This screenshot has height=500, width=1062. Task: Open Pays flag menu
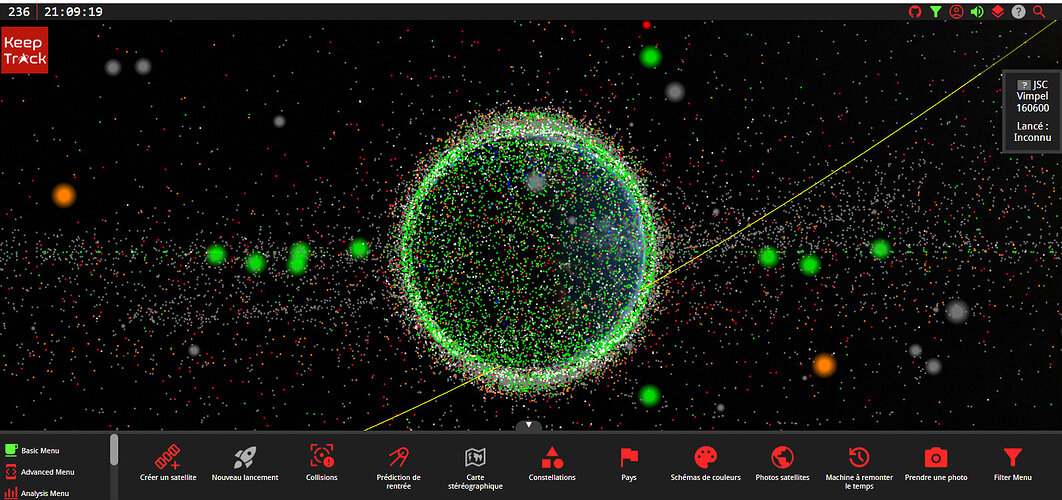pos(629,463)
